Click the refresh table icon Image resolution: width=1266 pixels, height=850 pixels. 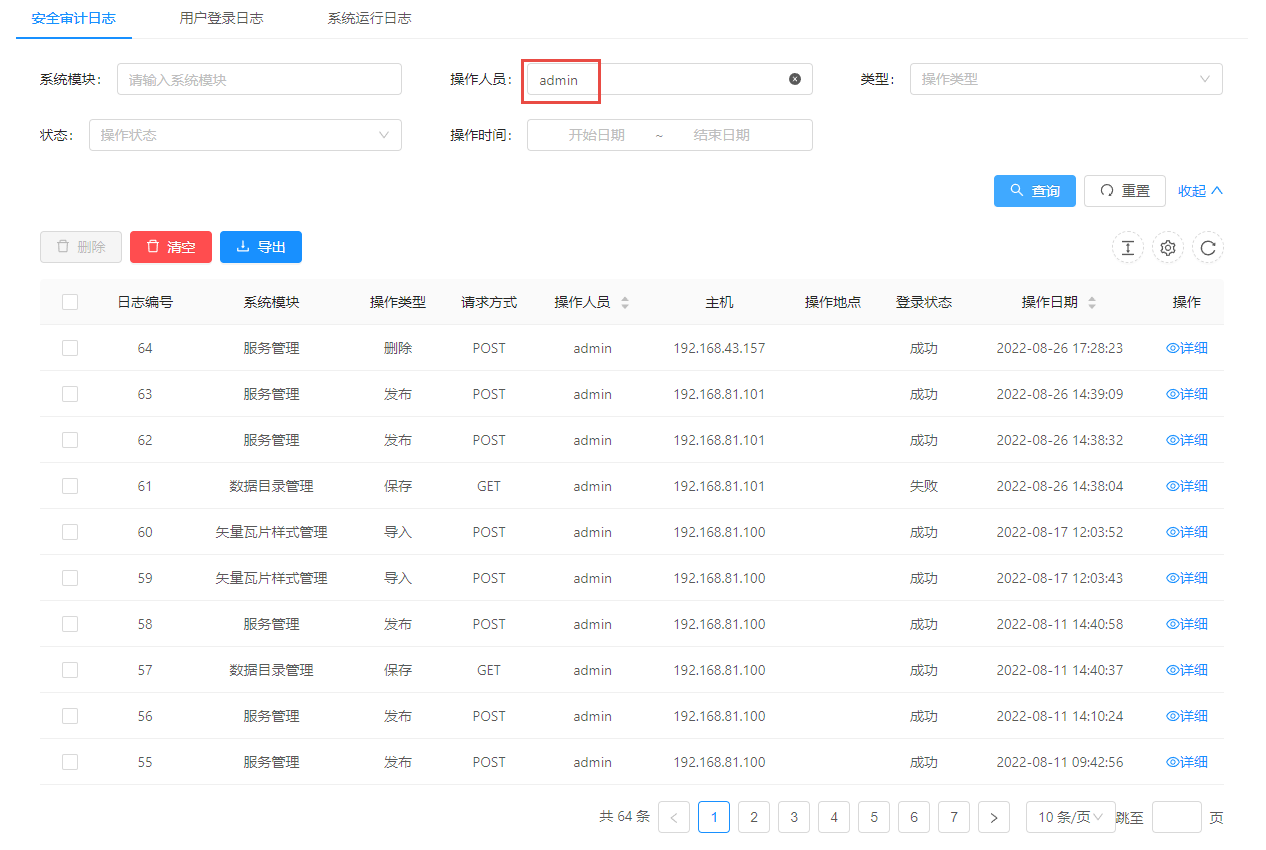tap(1208, 248)
